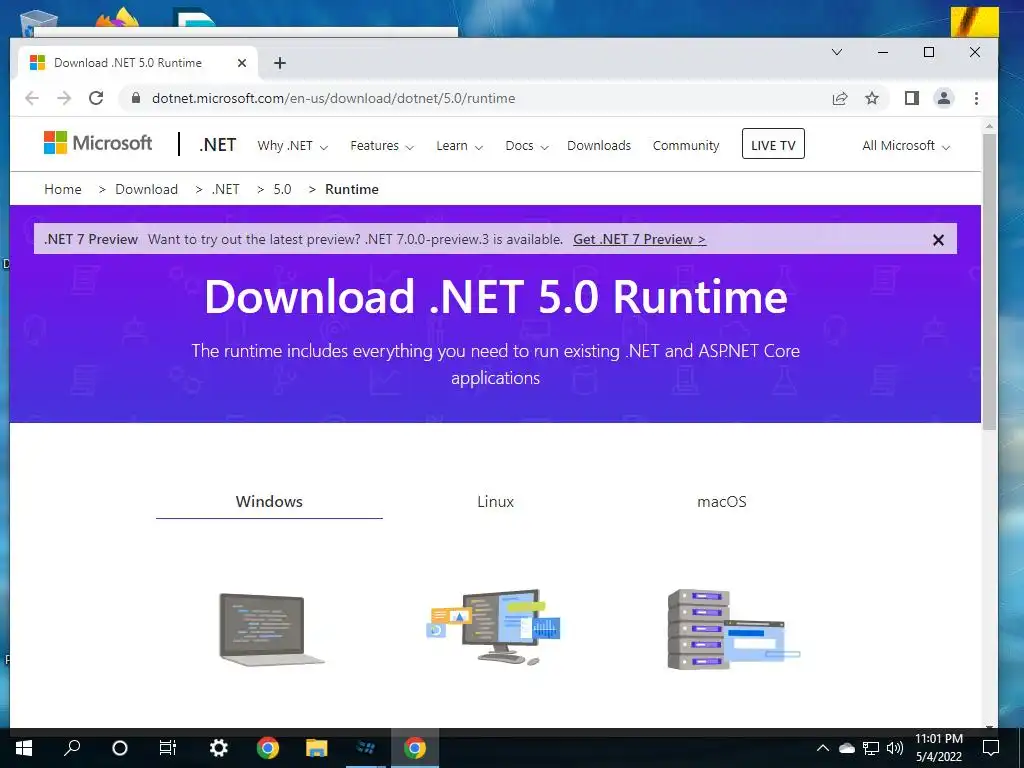Click active Chrome window taskbar icon

click(x=415, y=748)
